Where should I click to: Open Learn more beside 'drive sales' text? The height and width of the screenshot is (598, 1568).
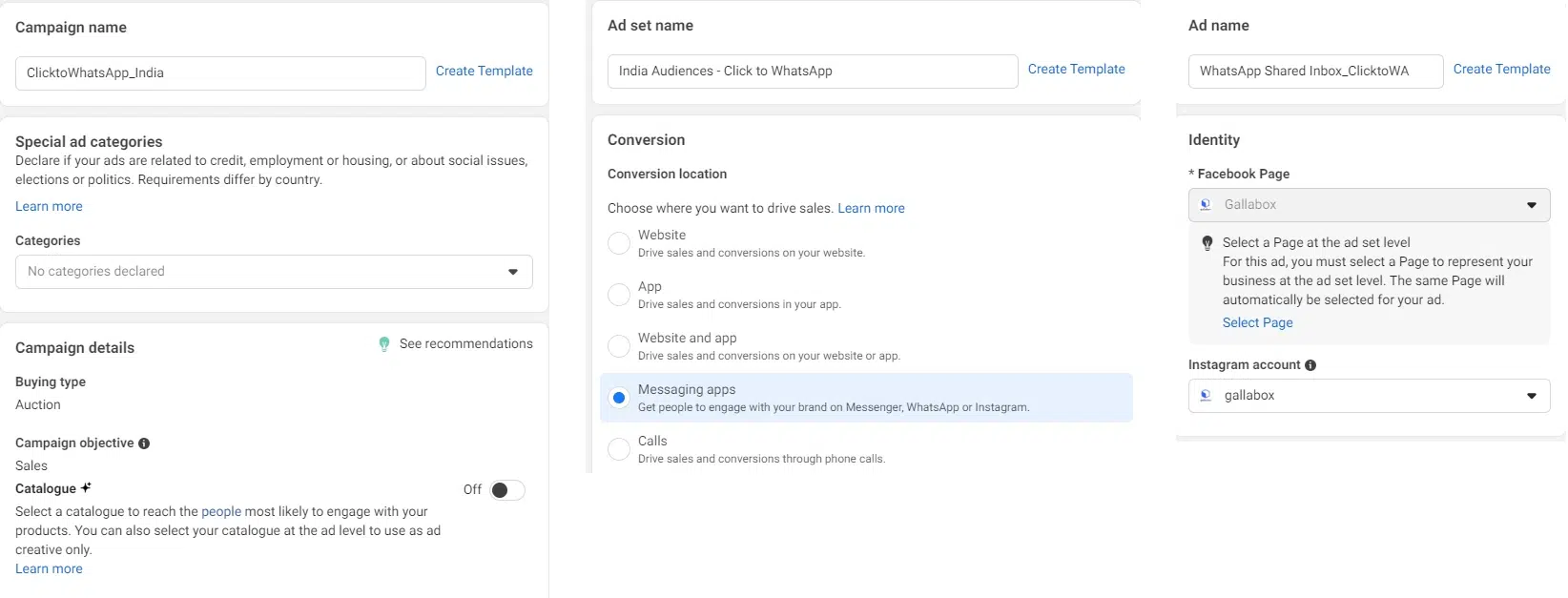click(872, 209)
